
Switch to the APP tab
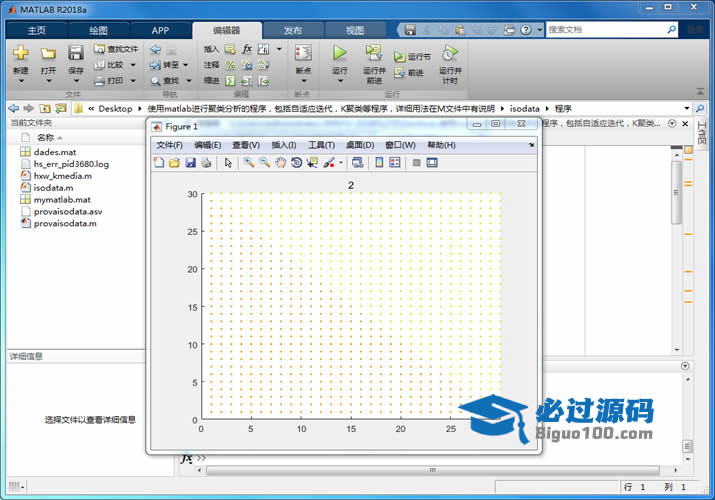click(161, 31)
